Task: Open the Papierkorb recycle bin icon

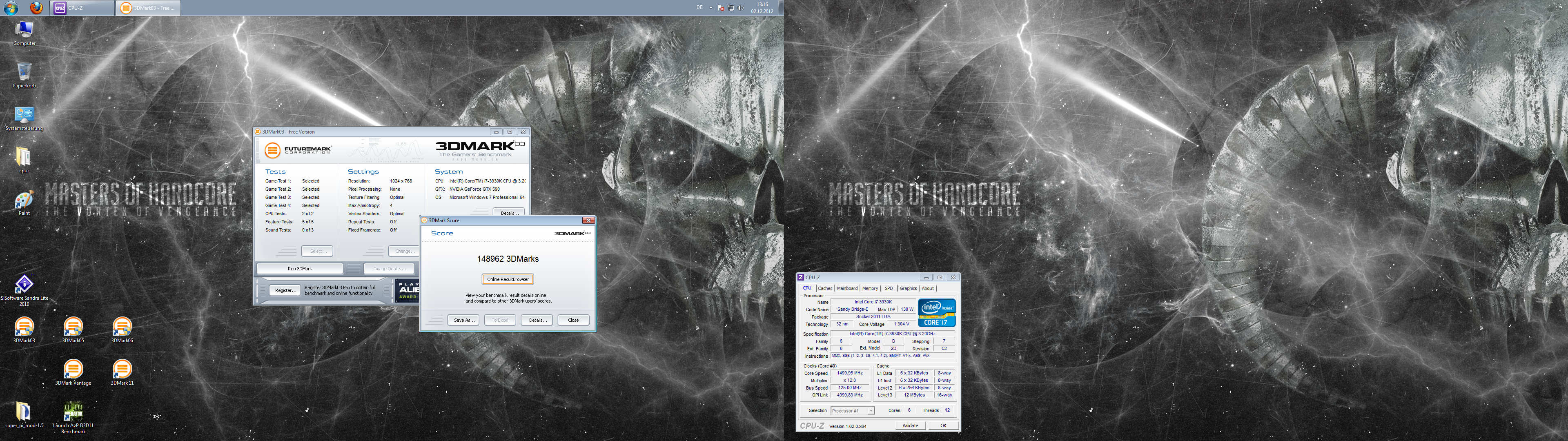Action: click(24, 76)
